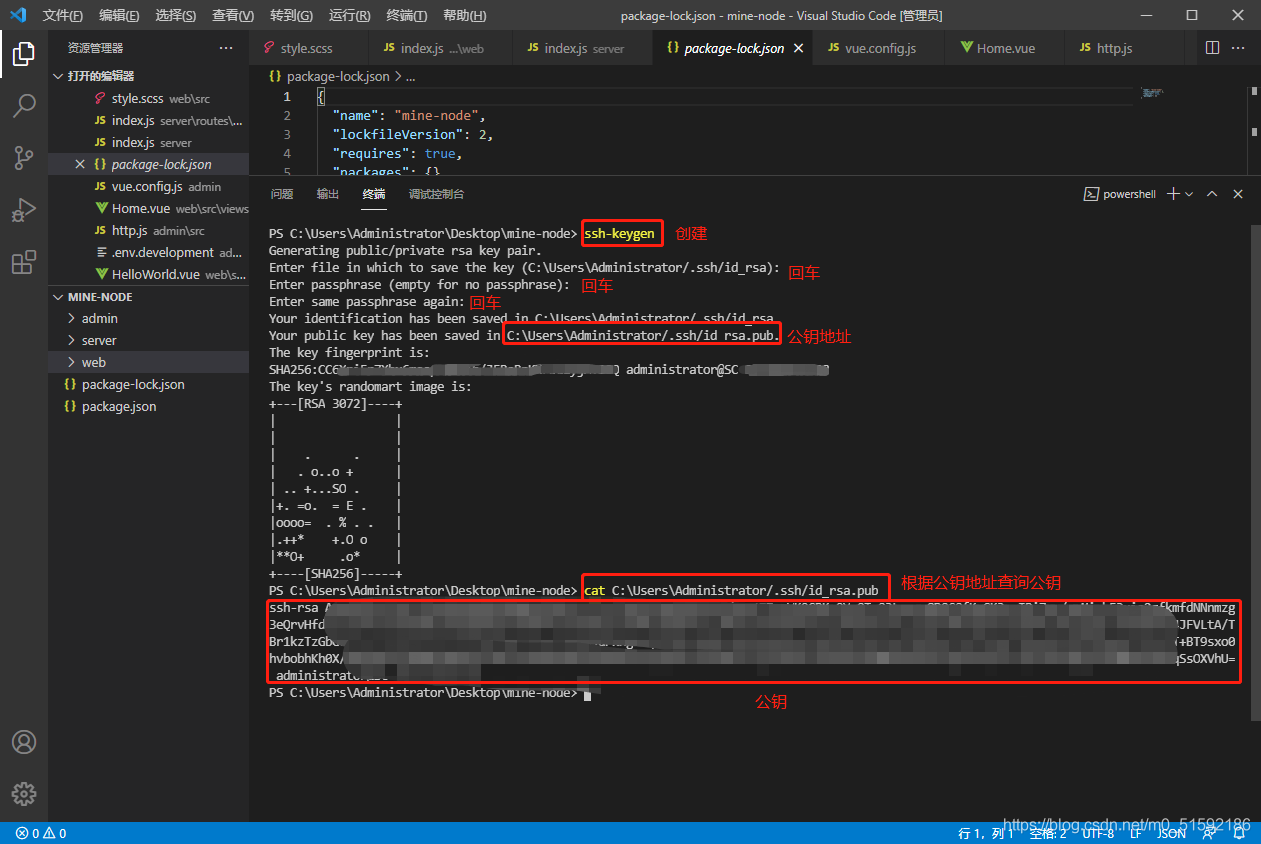Click the split editor icon
The image size is (1261, 844).
click(x=1212, y=48)
